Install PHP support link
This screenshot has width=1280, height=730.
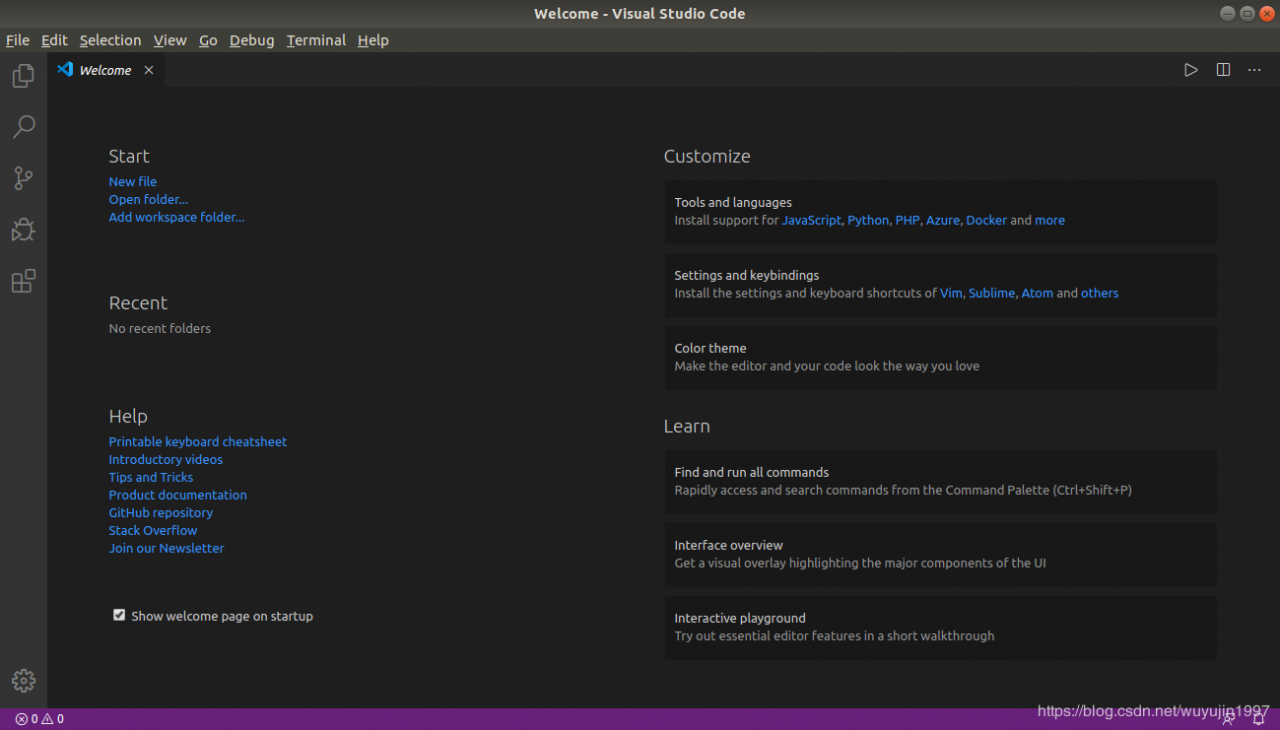coord(907,220)
